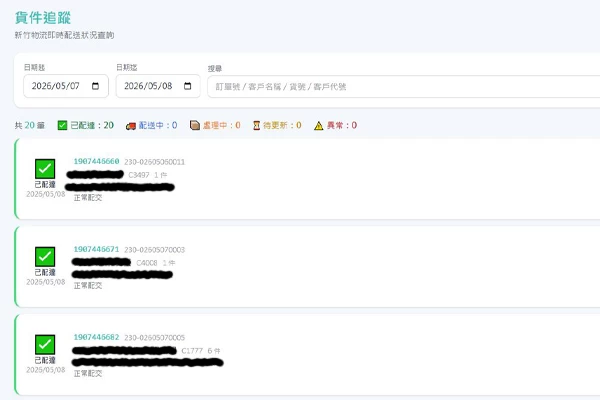This screenshot has width=600, height=400.
Task: Click the subtitle under 貨件追蹤
Action: click(x=64, y=35)
